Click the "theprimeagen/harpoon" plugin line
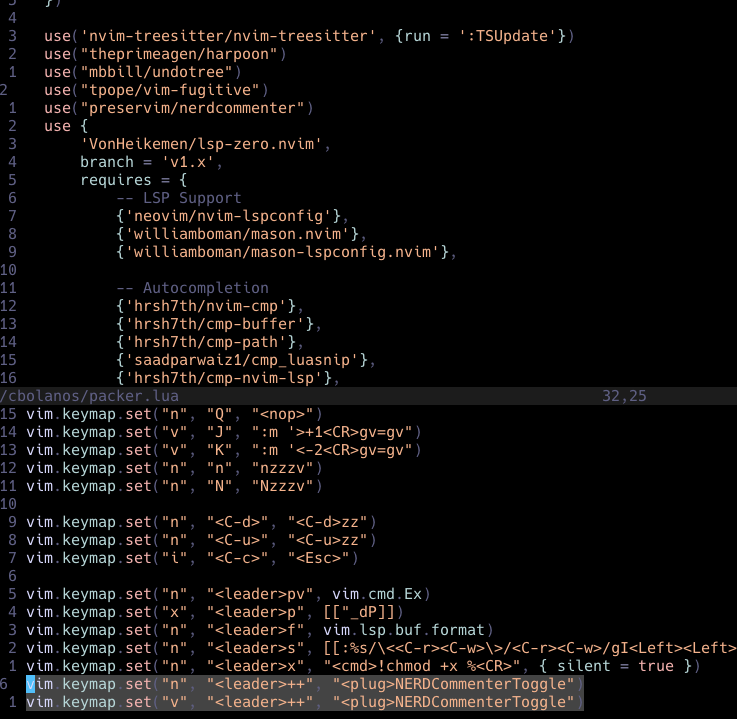The height and width of the screenshot is (719, 737). (x=165, y=54)
